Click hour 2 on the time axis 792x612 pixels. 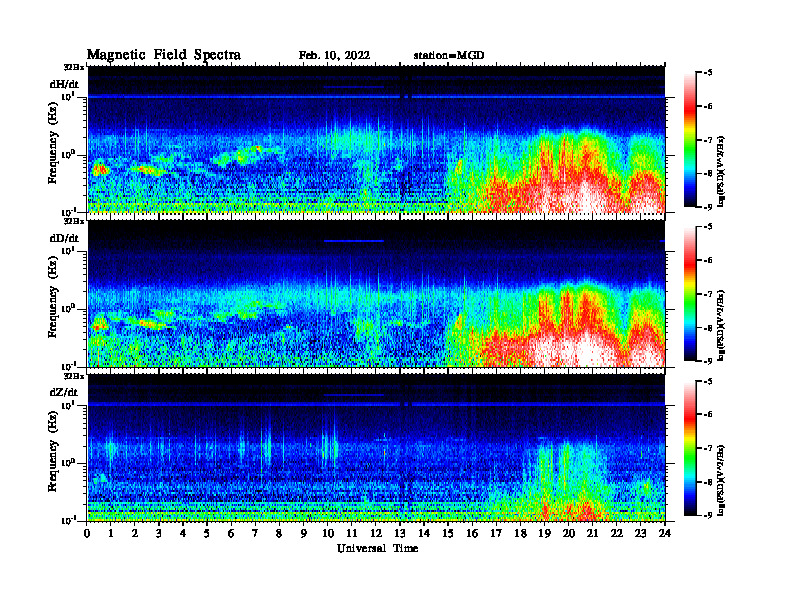135,533
